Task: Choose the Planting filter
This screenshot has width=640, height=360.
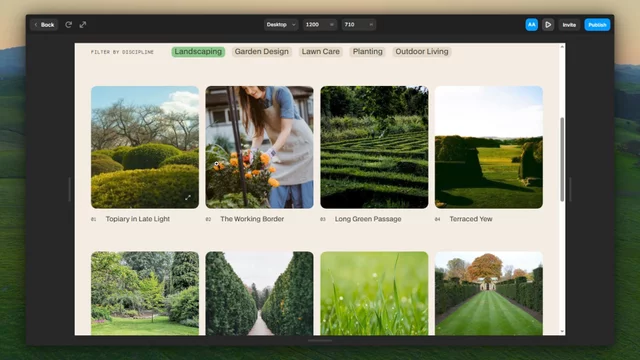Action: click(367, 51)
